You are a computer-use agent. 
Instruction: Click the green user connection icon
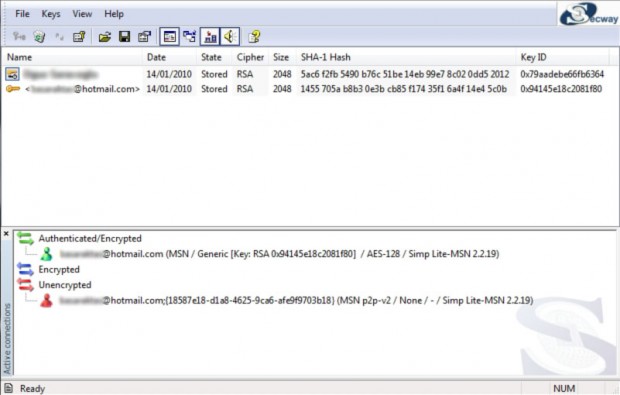[x=47, y=254]
